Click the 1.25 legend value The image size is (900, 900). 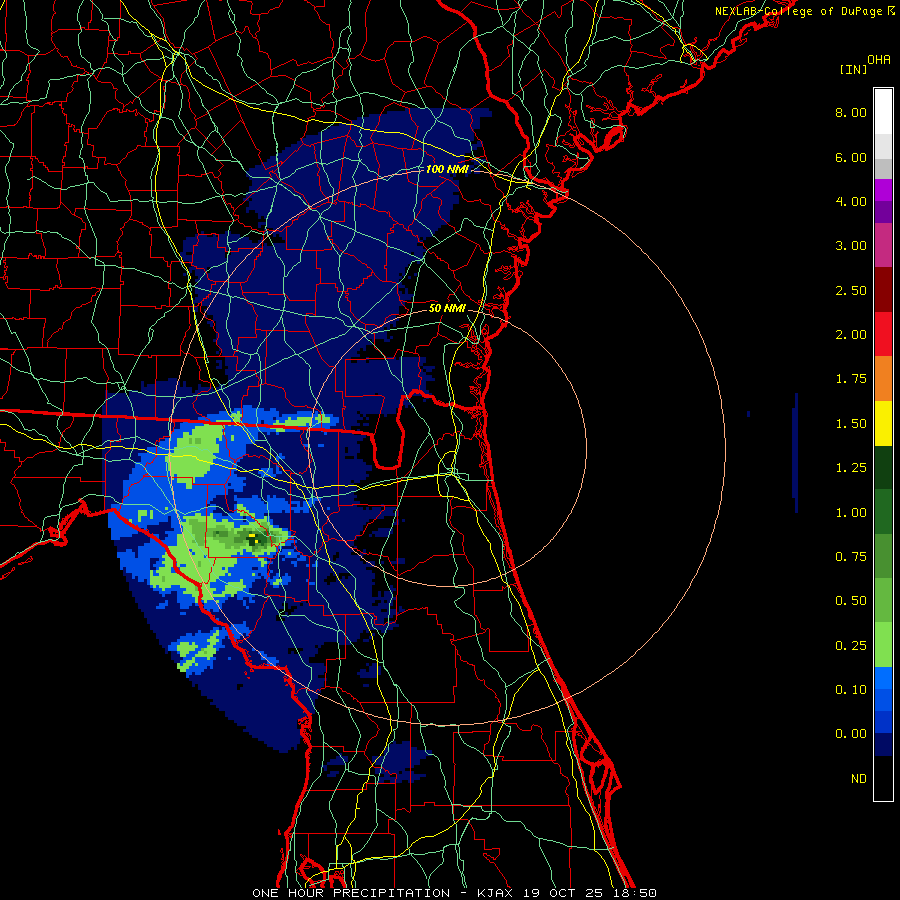point(851,468)
